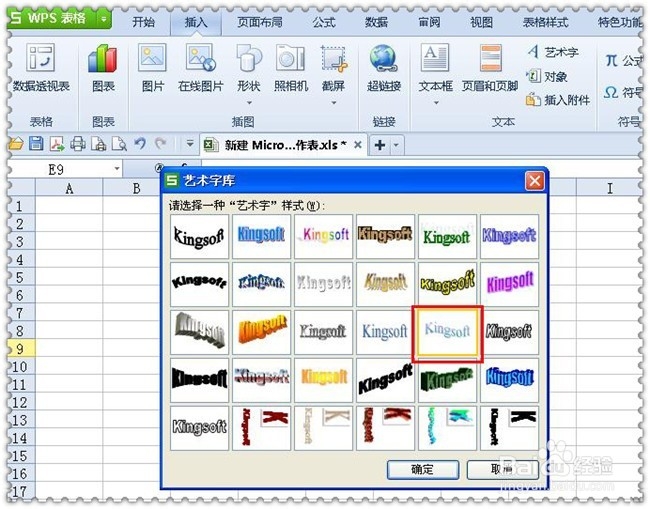
Task: Click the 公式 pi formula icon
Action: pos(612,61)
